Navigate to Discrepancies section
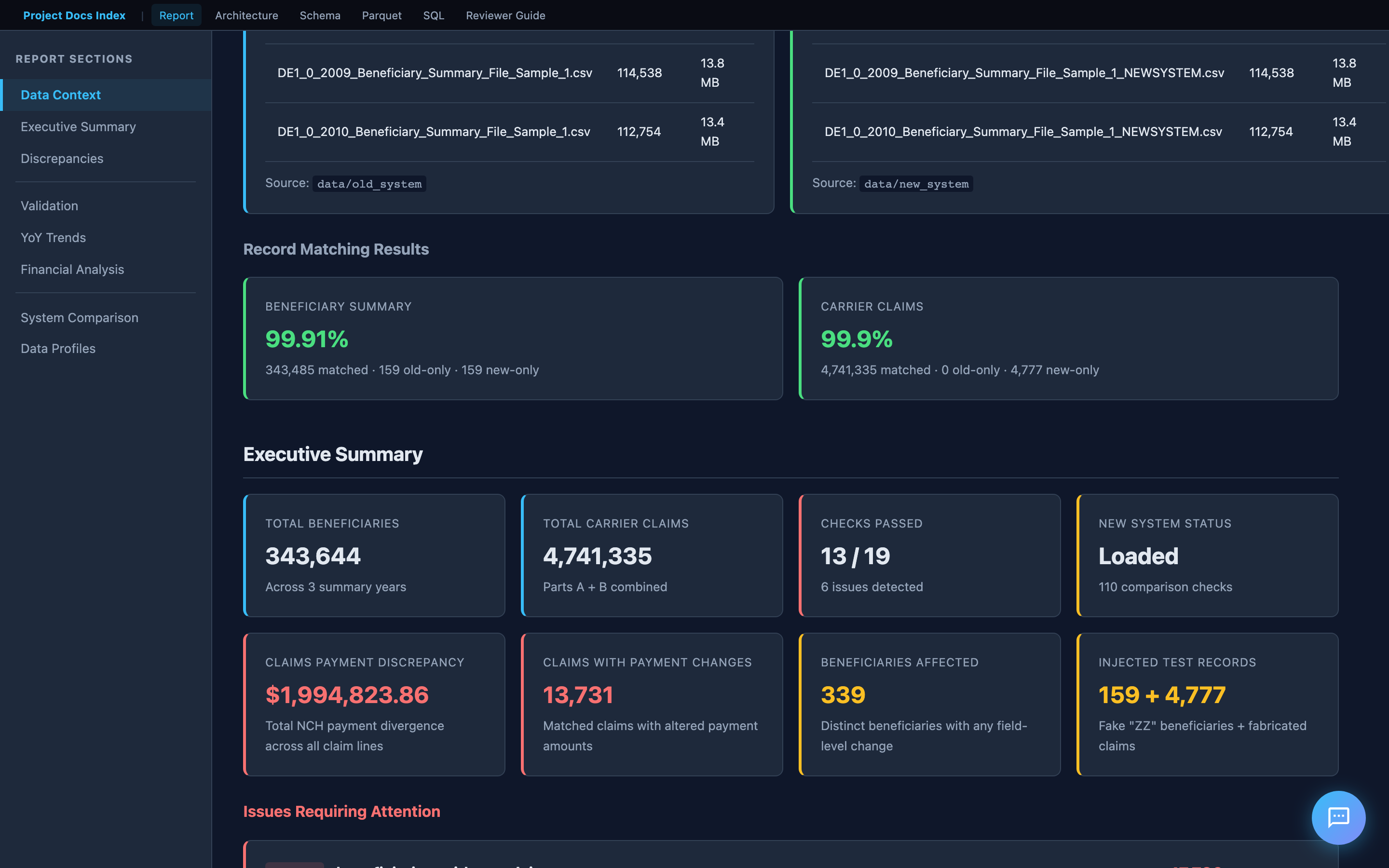The height and width of the screenshot is (868, 1389). pos(62,159)
